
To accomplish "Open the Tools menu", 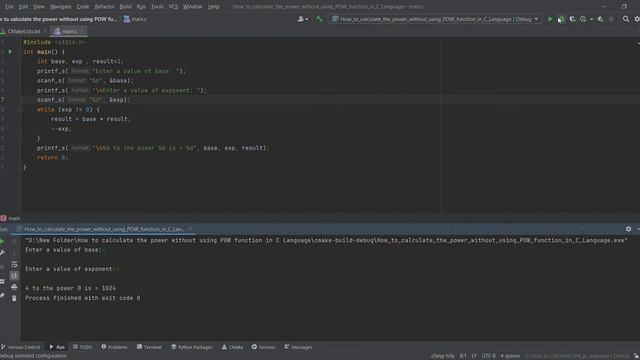I will coord(157,7).
